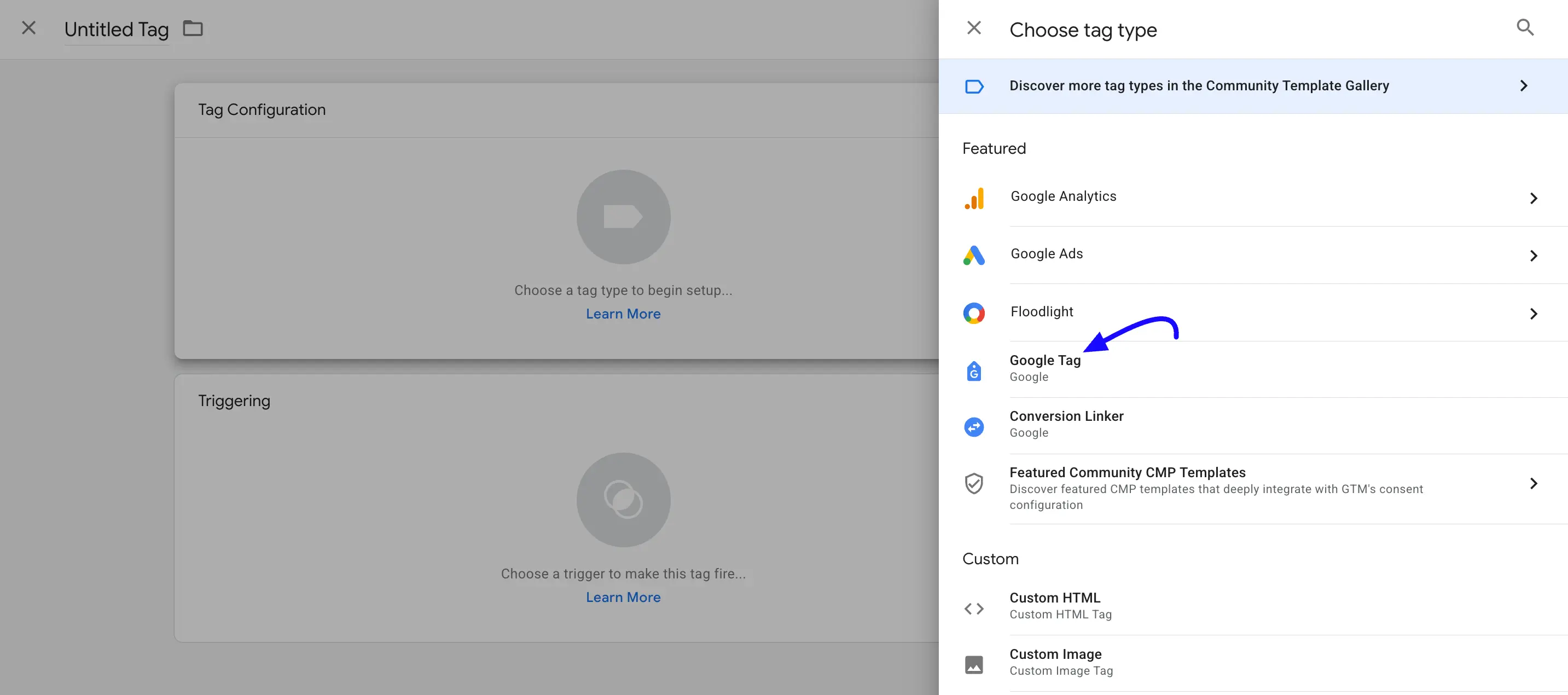Image resolution: width=1568 pixels, height=695 pixels.
Task: Select the Custom HTML tag type
Action: (1253, 607)
